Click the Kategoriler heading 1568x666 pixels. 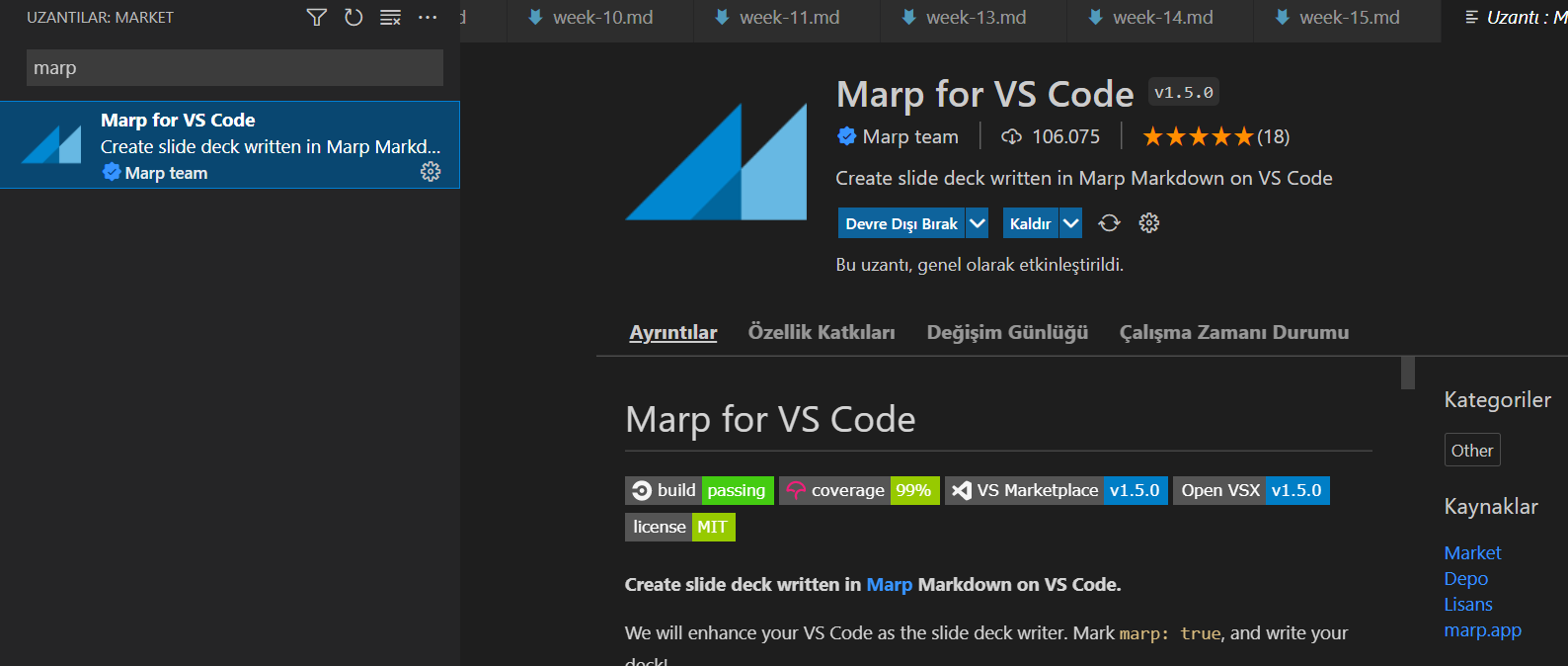[1498, 400]
